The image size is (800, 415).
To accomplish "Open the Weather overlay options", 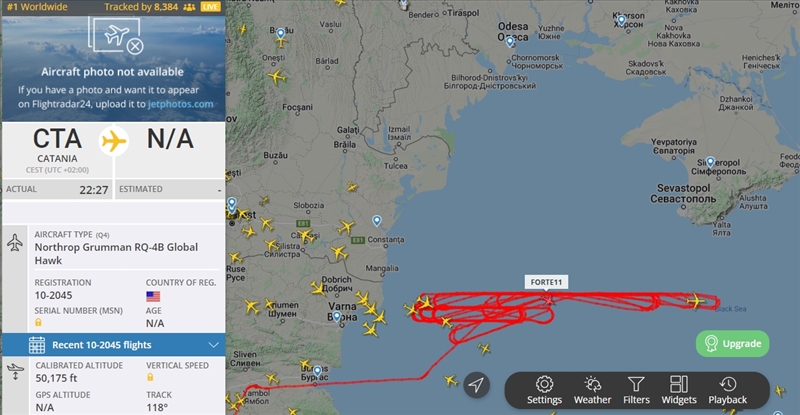I will click(592, 390).
